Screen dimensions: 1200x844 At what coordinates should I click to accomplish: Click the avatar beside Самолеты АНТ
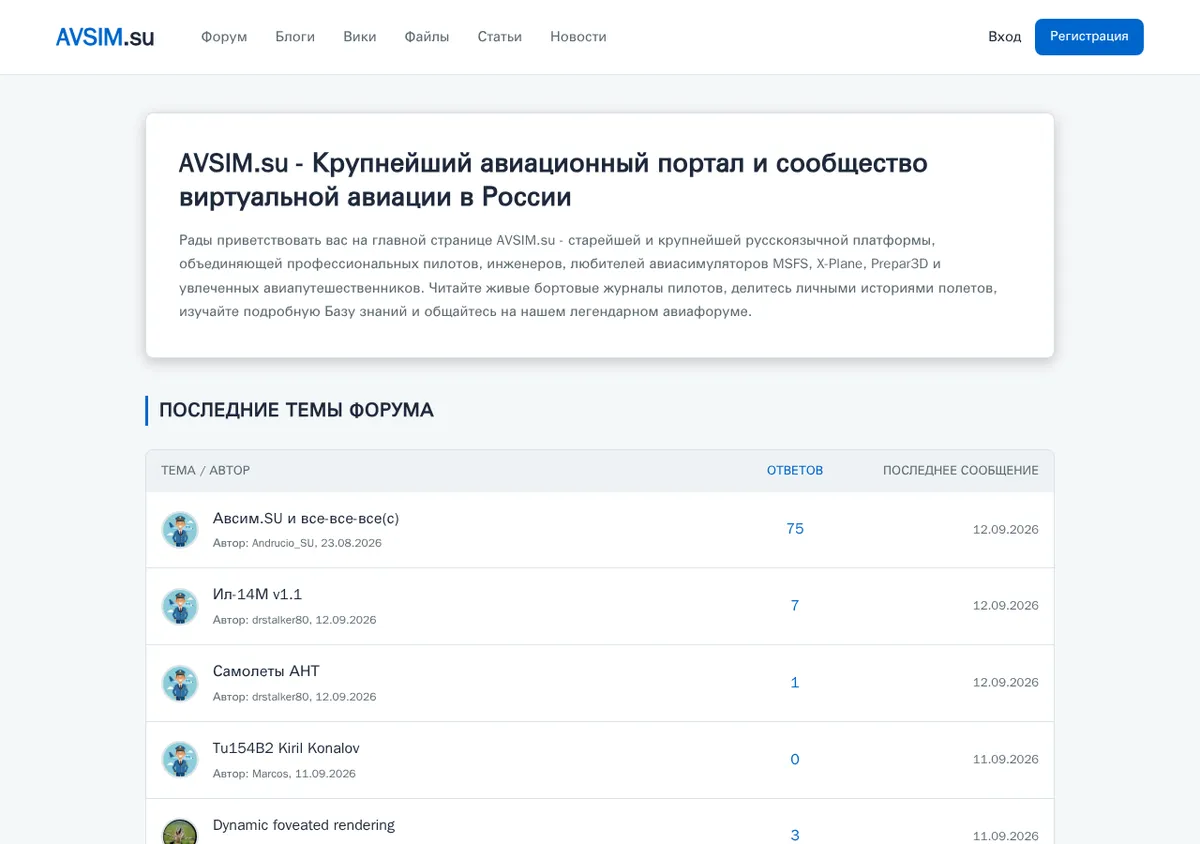(x=180, y=683)
